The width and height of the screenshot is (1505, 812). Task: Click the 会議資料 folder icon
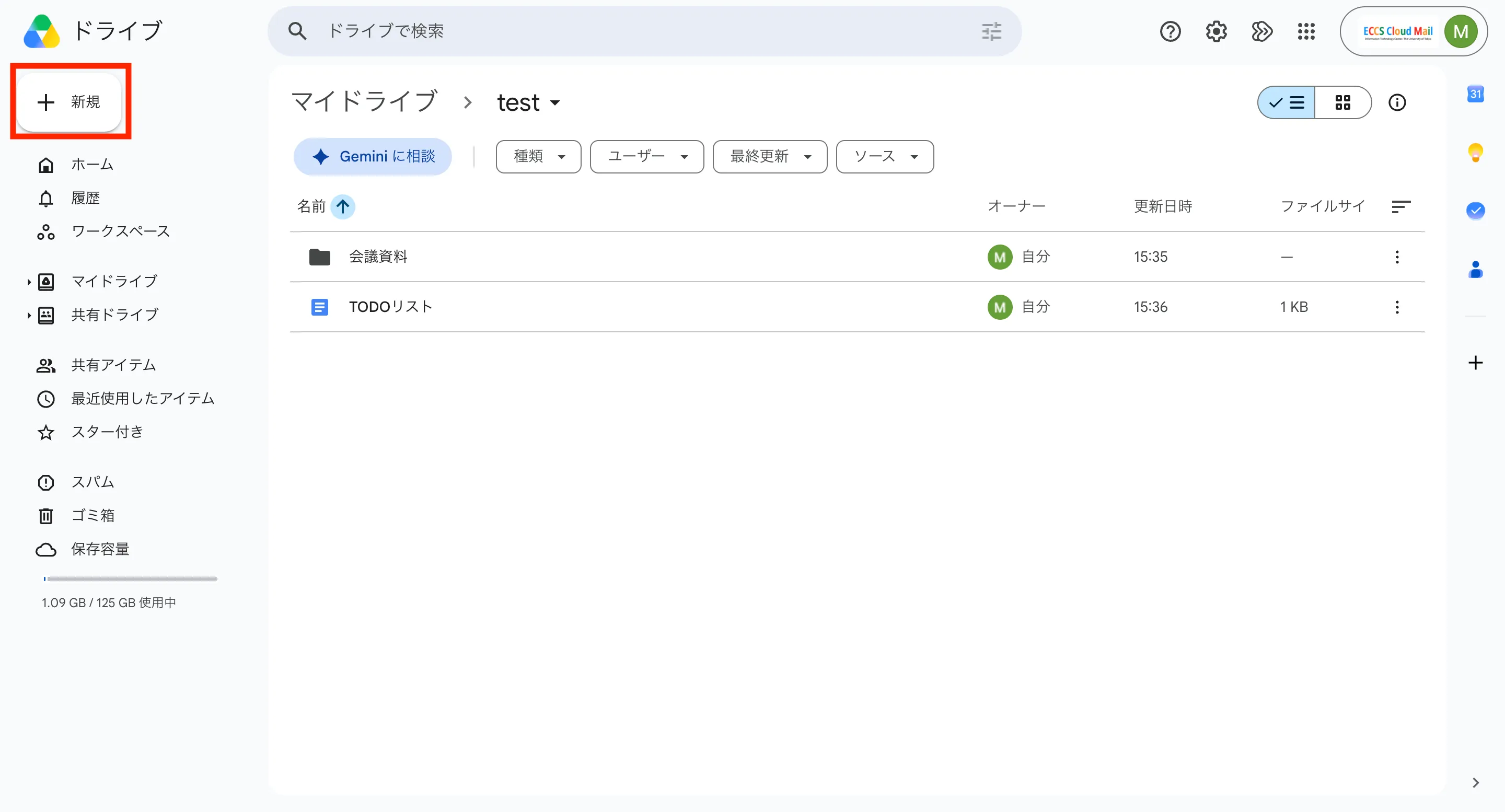coord(320,257)
